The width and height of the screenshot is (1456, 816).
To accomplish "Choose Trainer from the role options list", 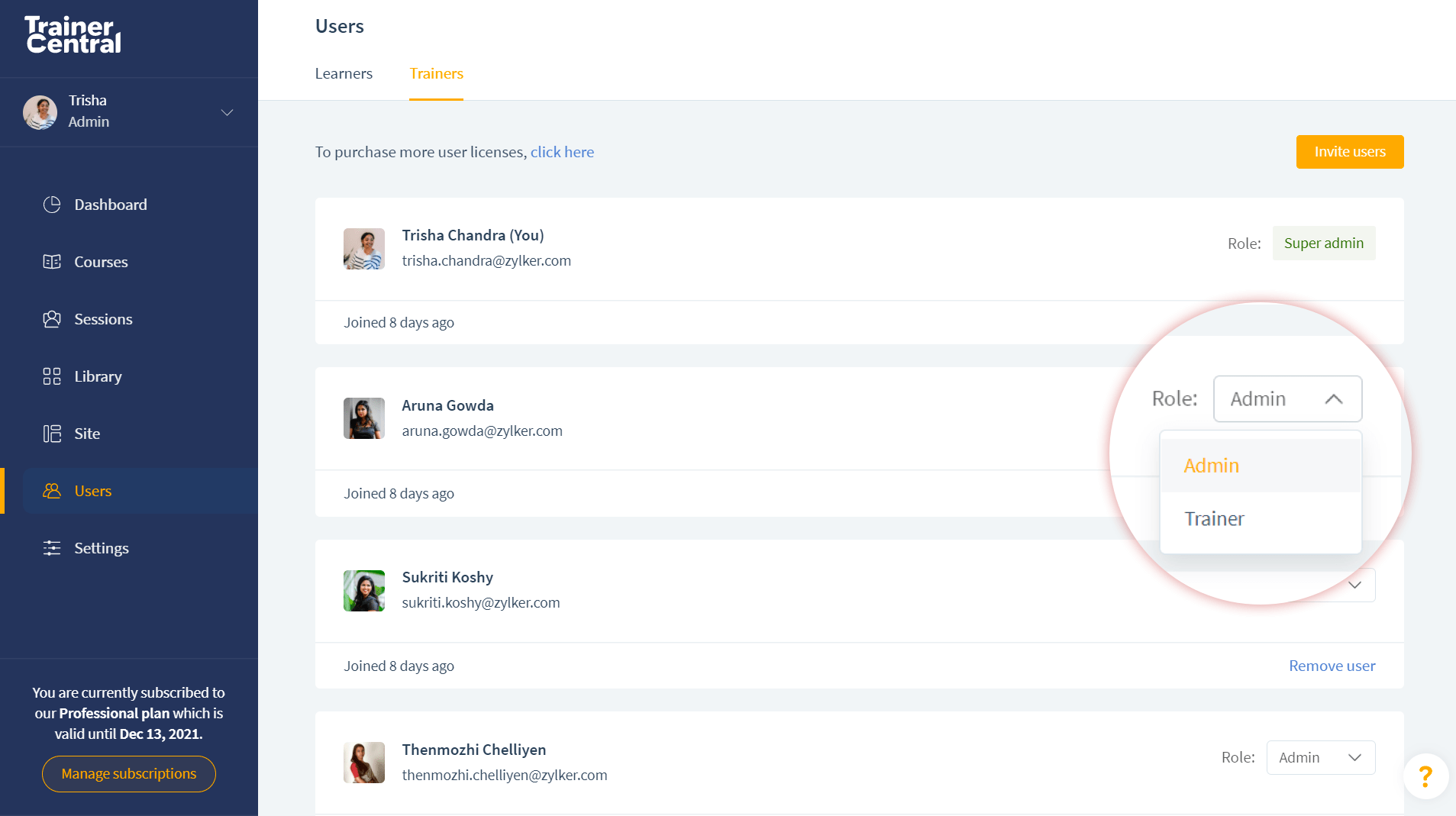I will pos(1215,518).
